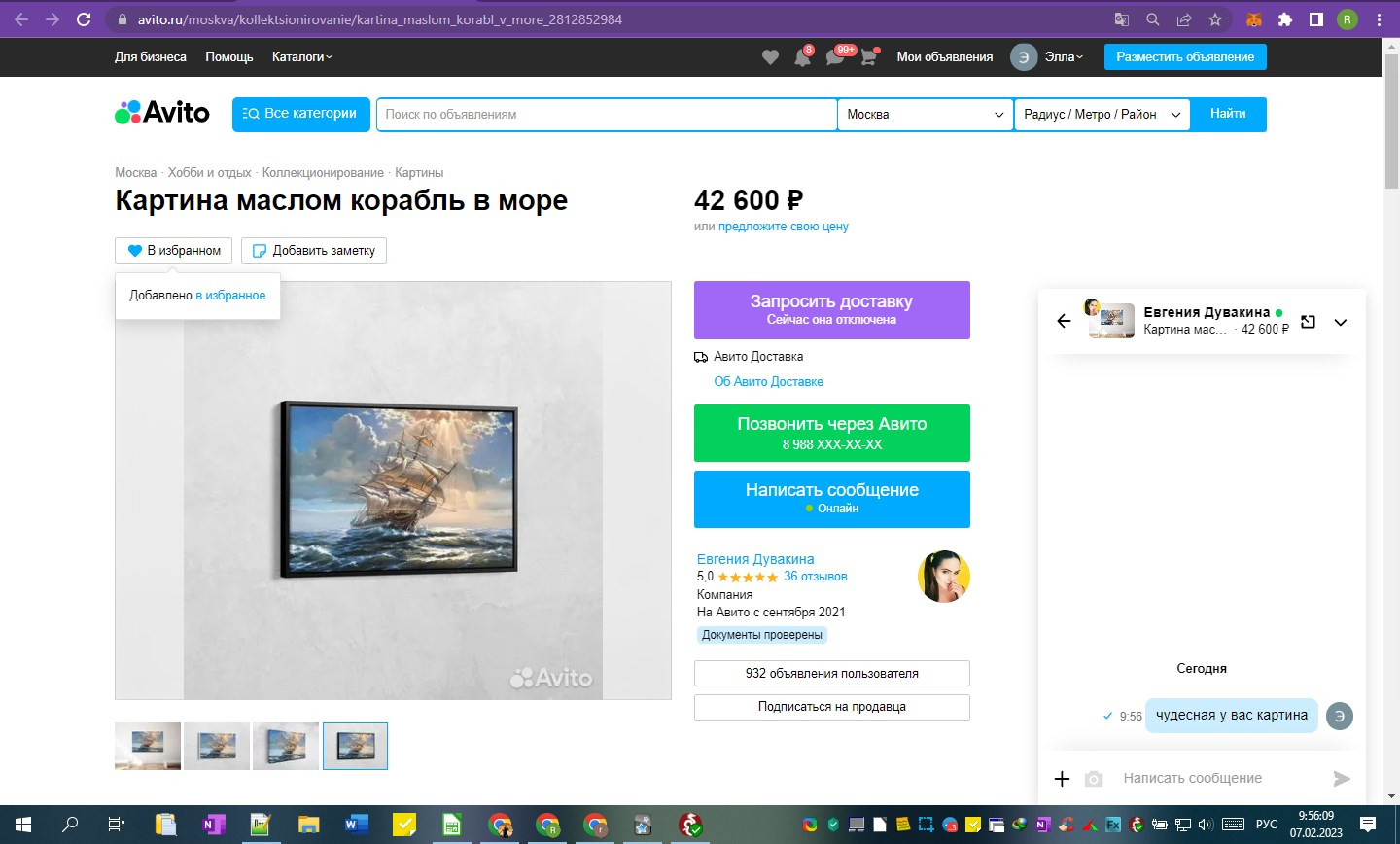Open shopping cart icon
Viewport: 1400px width, 844px height.
pyautogui.click(x=868, y=57)
